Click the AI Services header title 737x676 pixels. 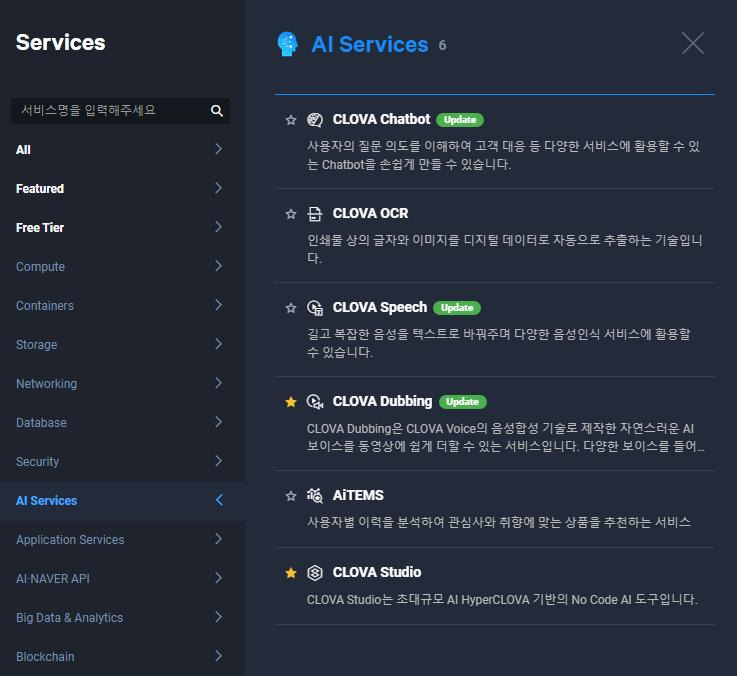[369, 45]
